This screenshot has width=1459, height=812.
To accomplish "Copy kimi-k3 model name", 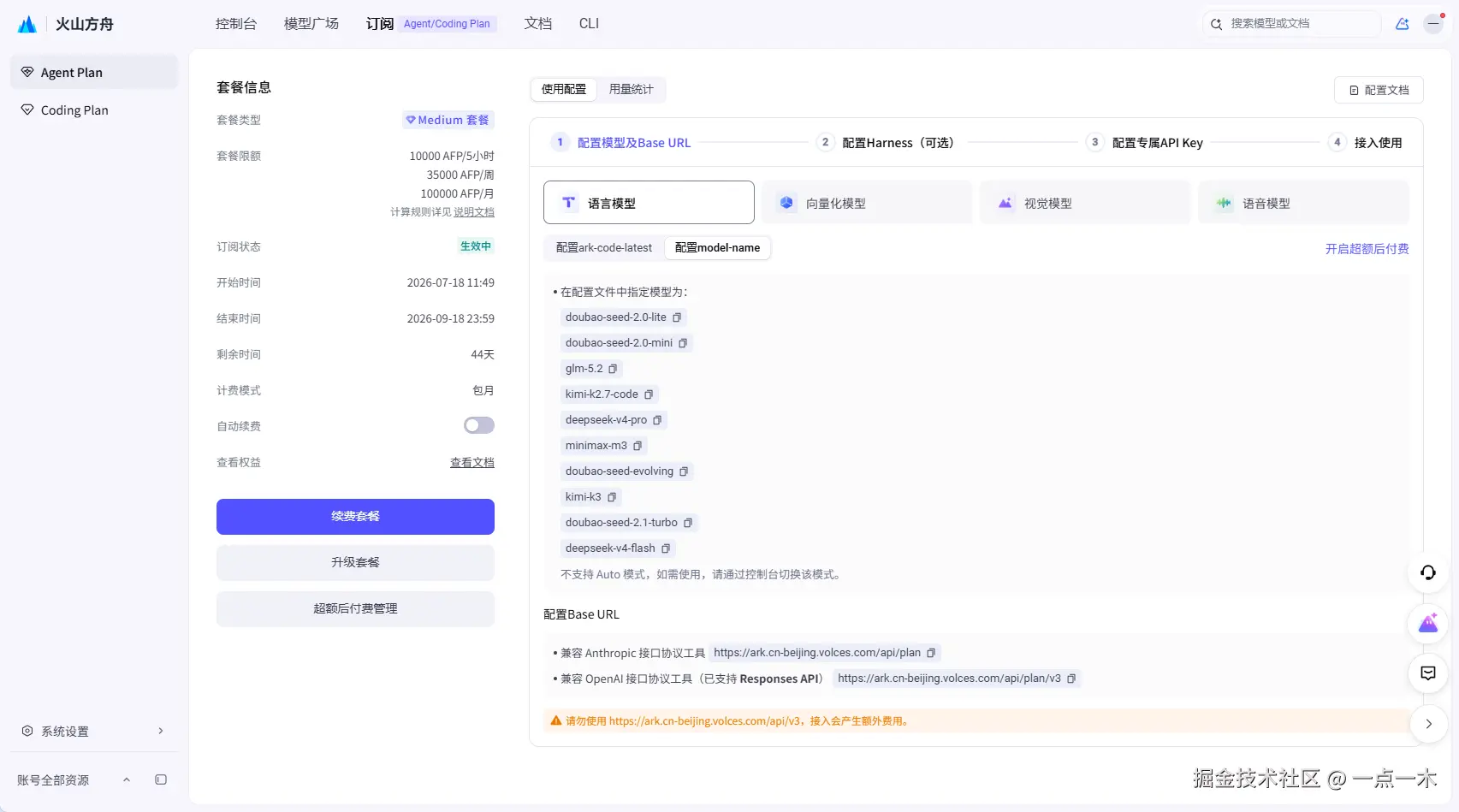I will (612, 497).
